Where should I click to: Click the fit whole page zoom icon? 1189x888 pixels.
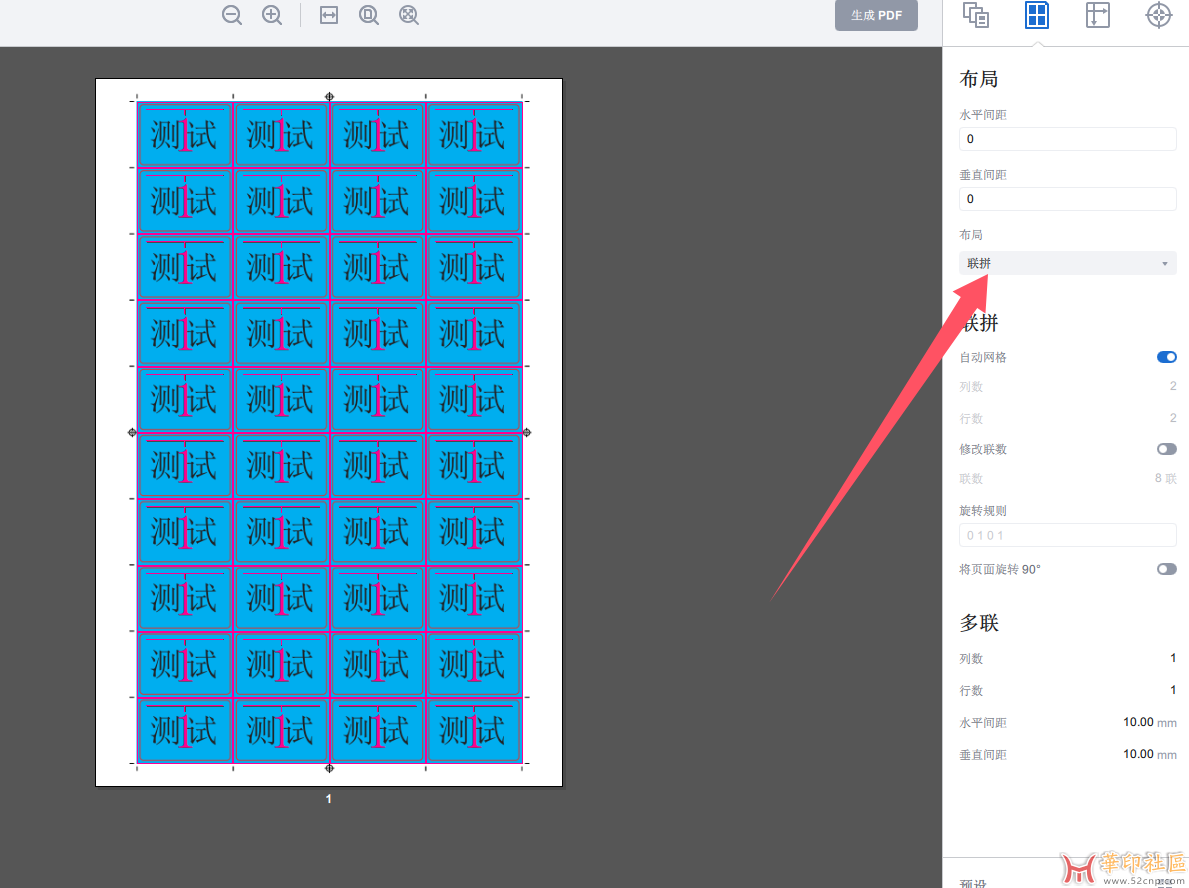click(409, 15)
